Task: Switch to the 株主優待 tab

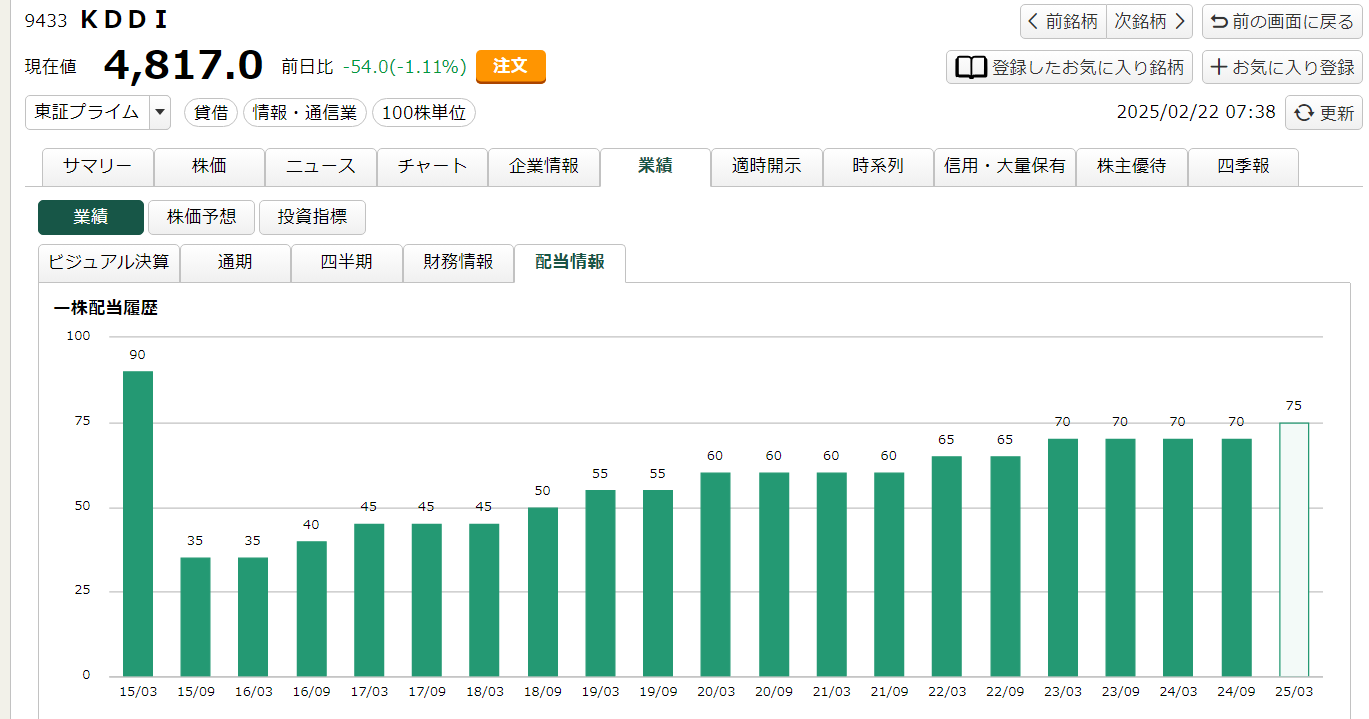Action: point(1132,167)
